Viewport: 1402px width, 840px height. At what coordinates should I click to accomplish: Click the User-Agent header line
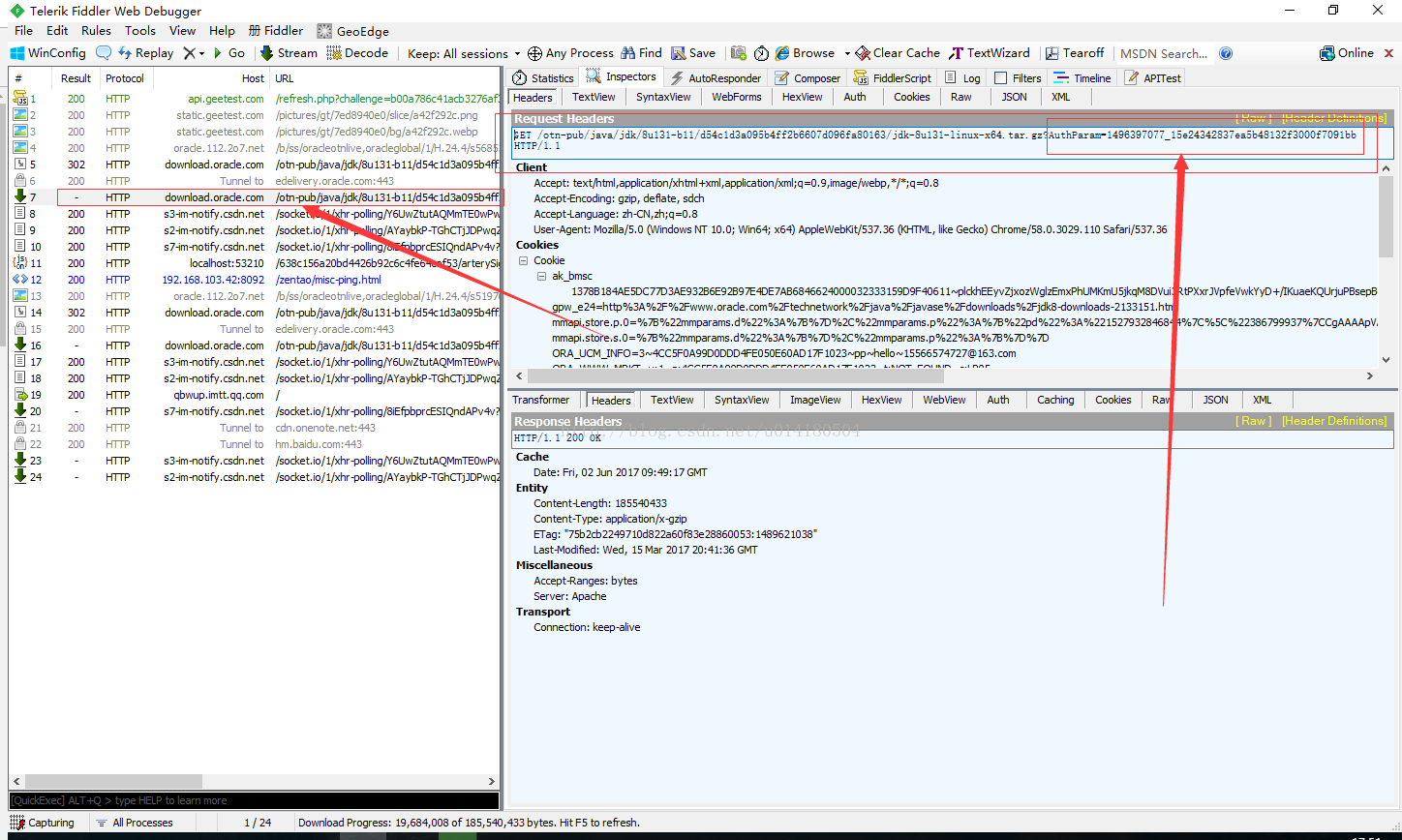click(850, 229)
